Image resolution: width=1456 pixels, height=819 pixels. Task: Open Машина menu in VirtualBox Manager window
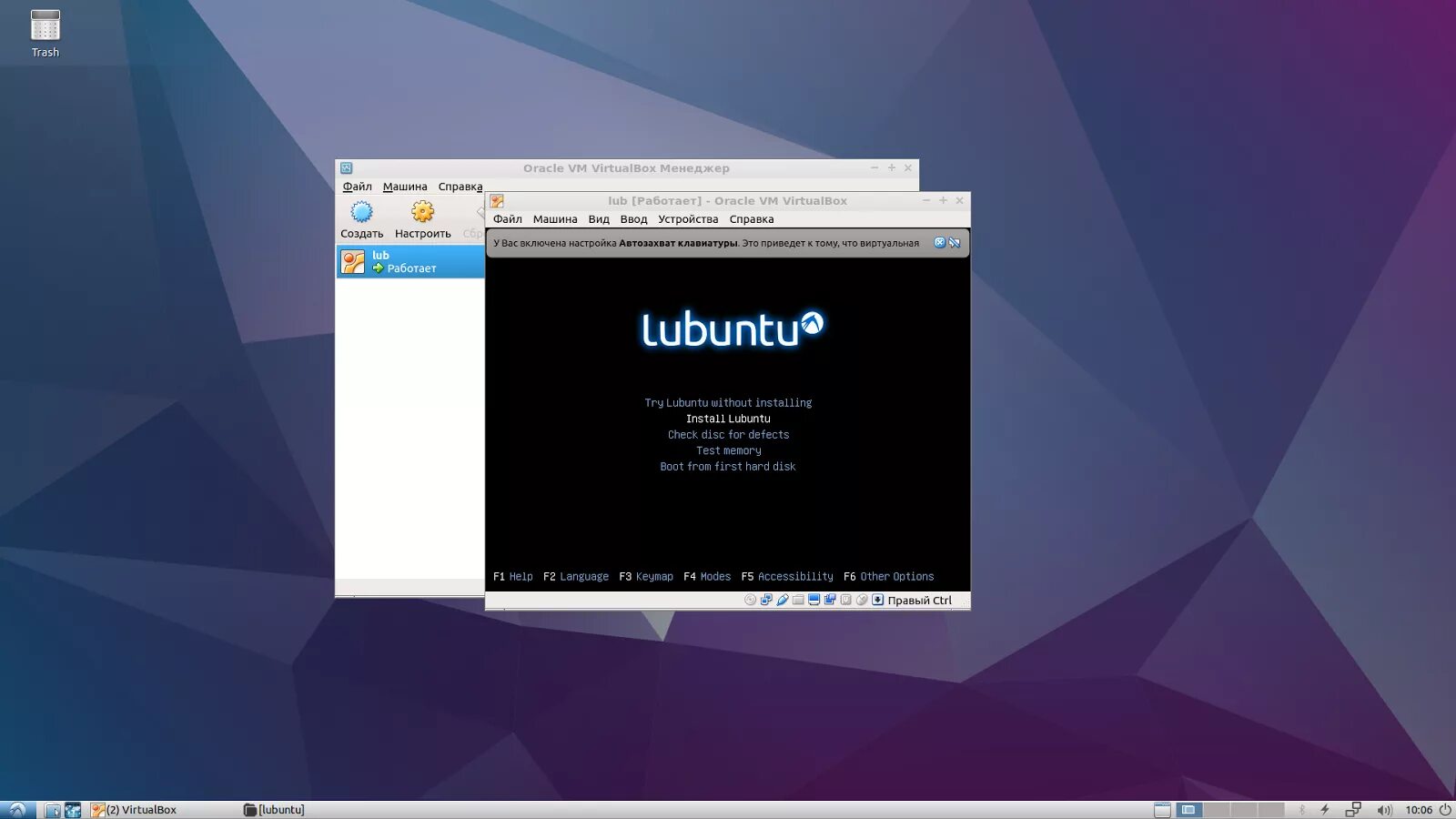405,187
